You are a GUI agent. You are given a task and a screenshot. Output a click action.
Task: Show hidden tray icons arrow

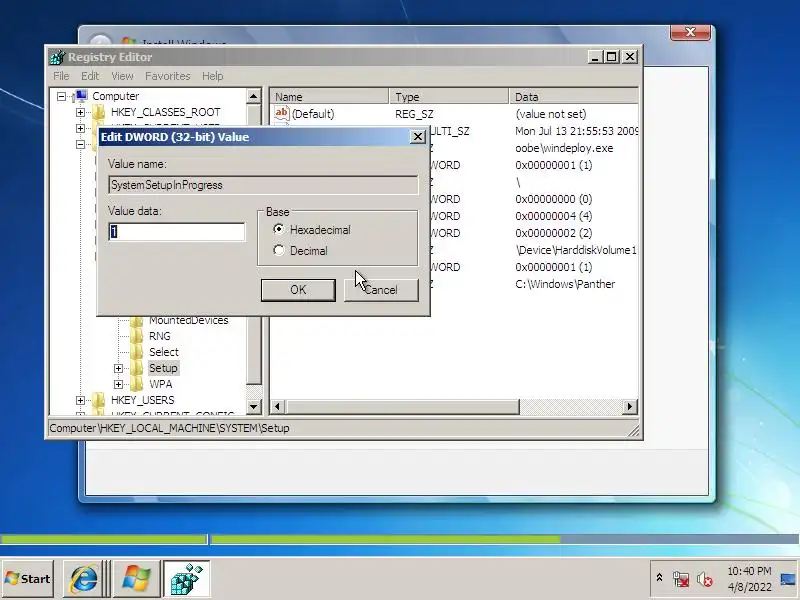(x=659, y=578)
